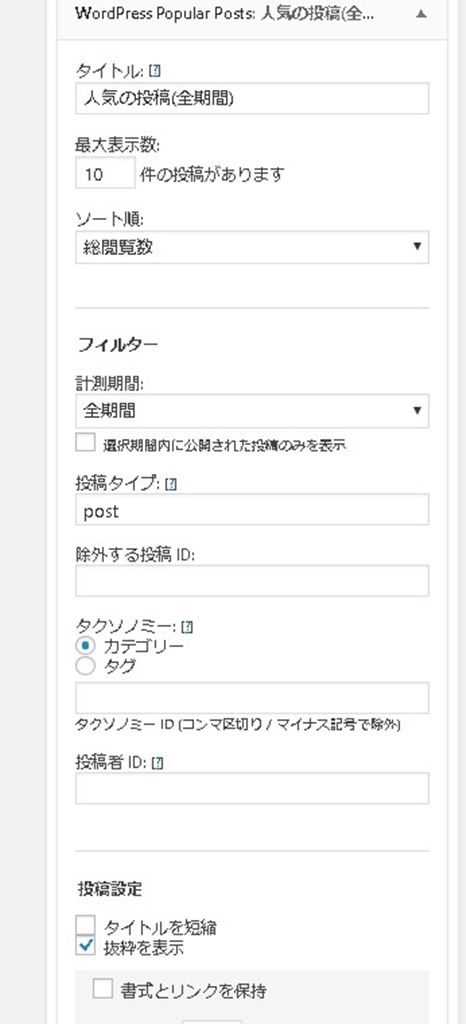Screen dimensions: 466x1024
Task: Check the タイトルを短縮 checkbox
Action: 85,925
